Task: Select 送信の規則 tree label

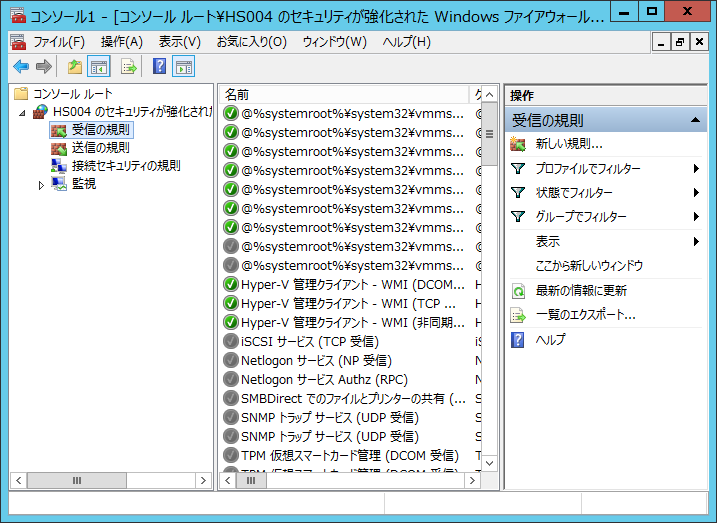Action: click(101, 148)
